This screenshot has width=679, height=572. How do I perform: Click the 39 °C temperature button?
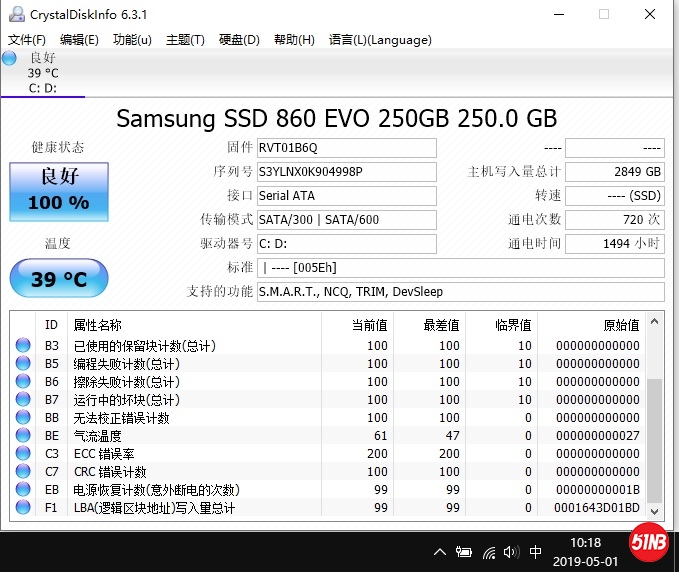59,278
